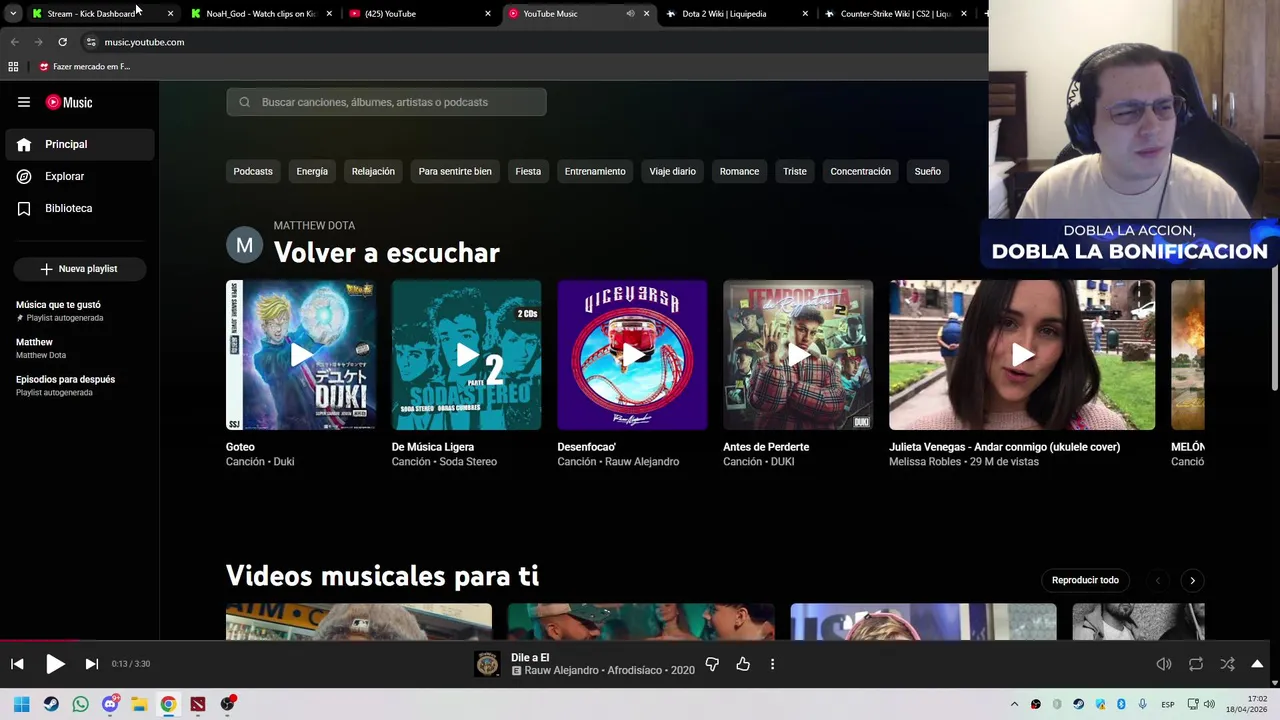Select the Relajación mood chip
Image resolution: width=1280 pixels, height=720 pixels.
pyautogui.click(x=373, y=171)
